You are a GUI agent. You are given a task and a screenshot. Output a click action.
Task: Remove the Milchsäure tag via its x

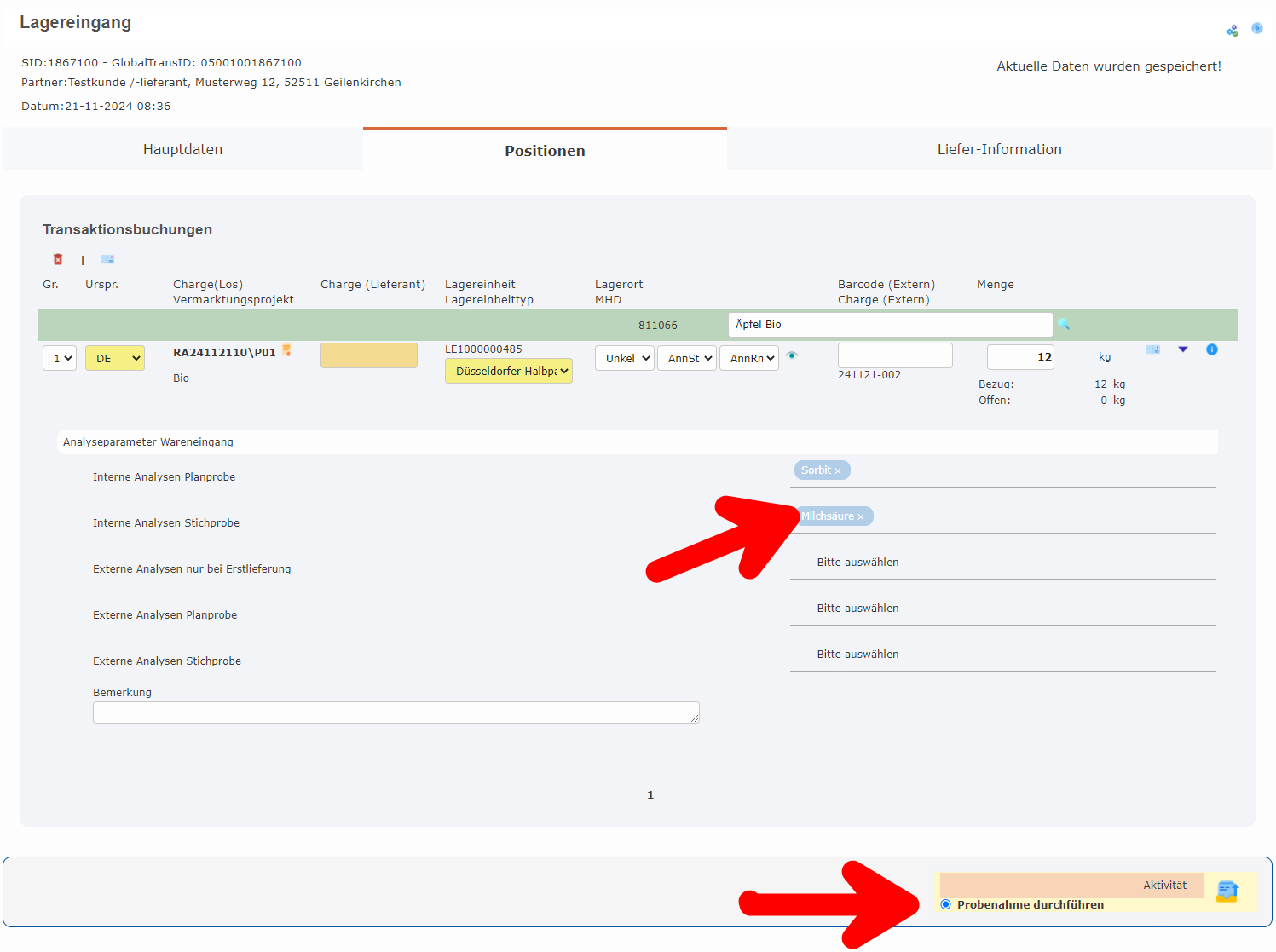[x=861, y=517]
